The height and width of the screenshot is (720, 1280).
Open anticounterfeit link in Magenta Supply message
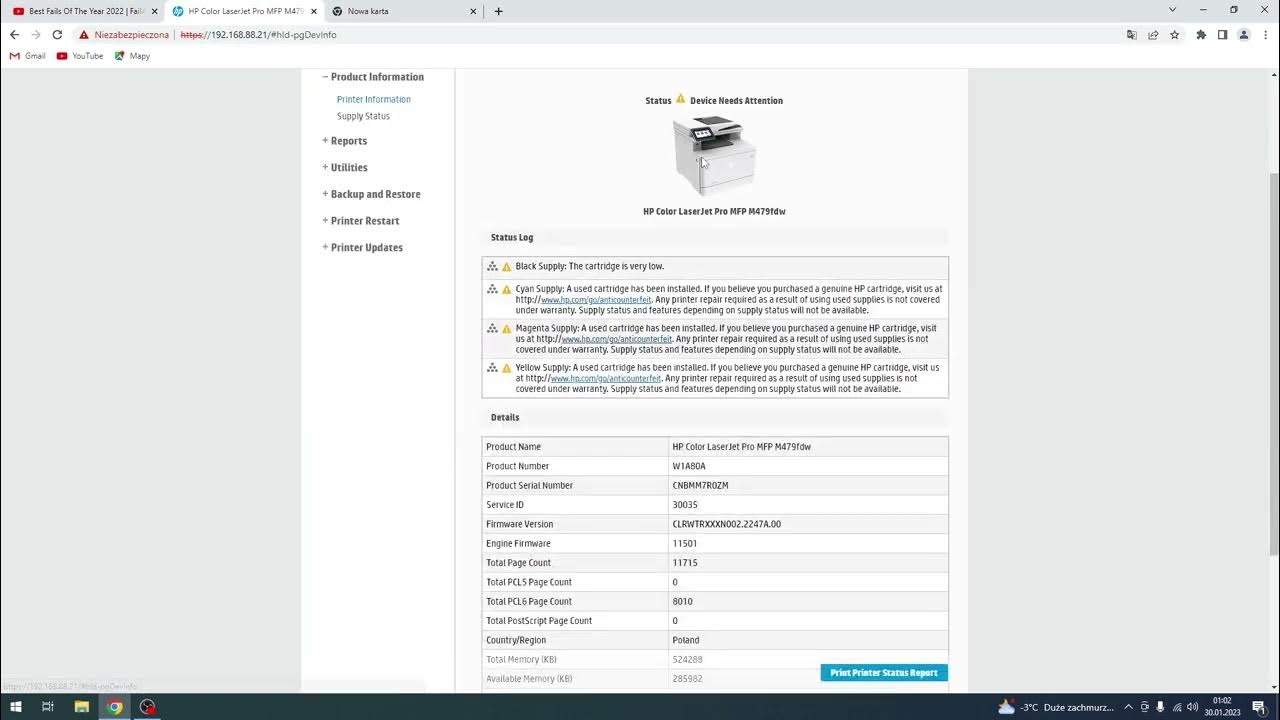coord(617,339)
